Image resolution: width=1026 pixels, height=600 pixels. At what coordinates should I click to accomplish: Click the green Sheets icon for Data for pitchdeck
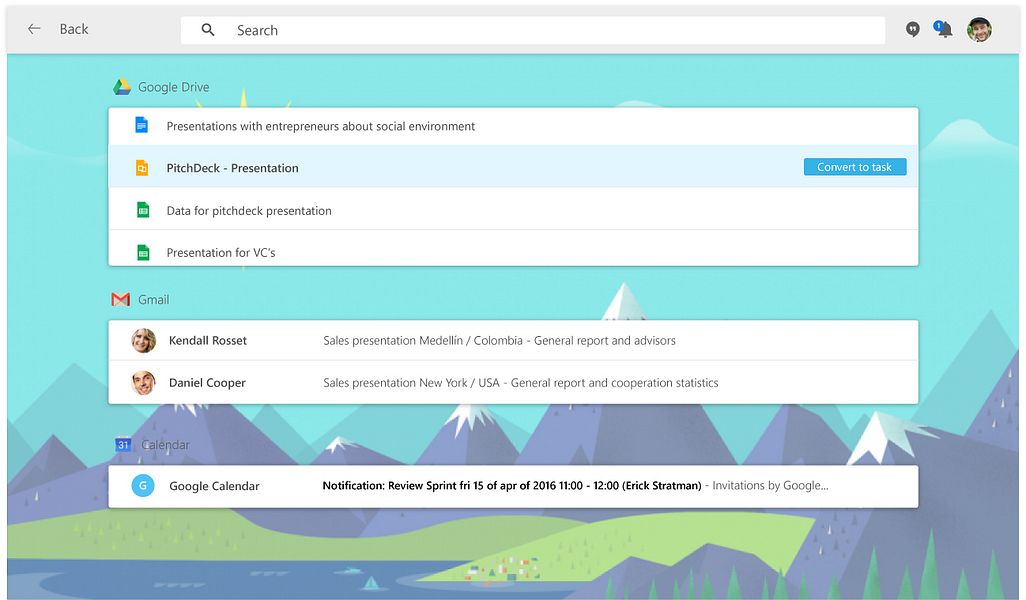click(x=143, y=210)
